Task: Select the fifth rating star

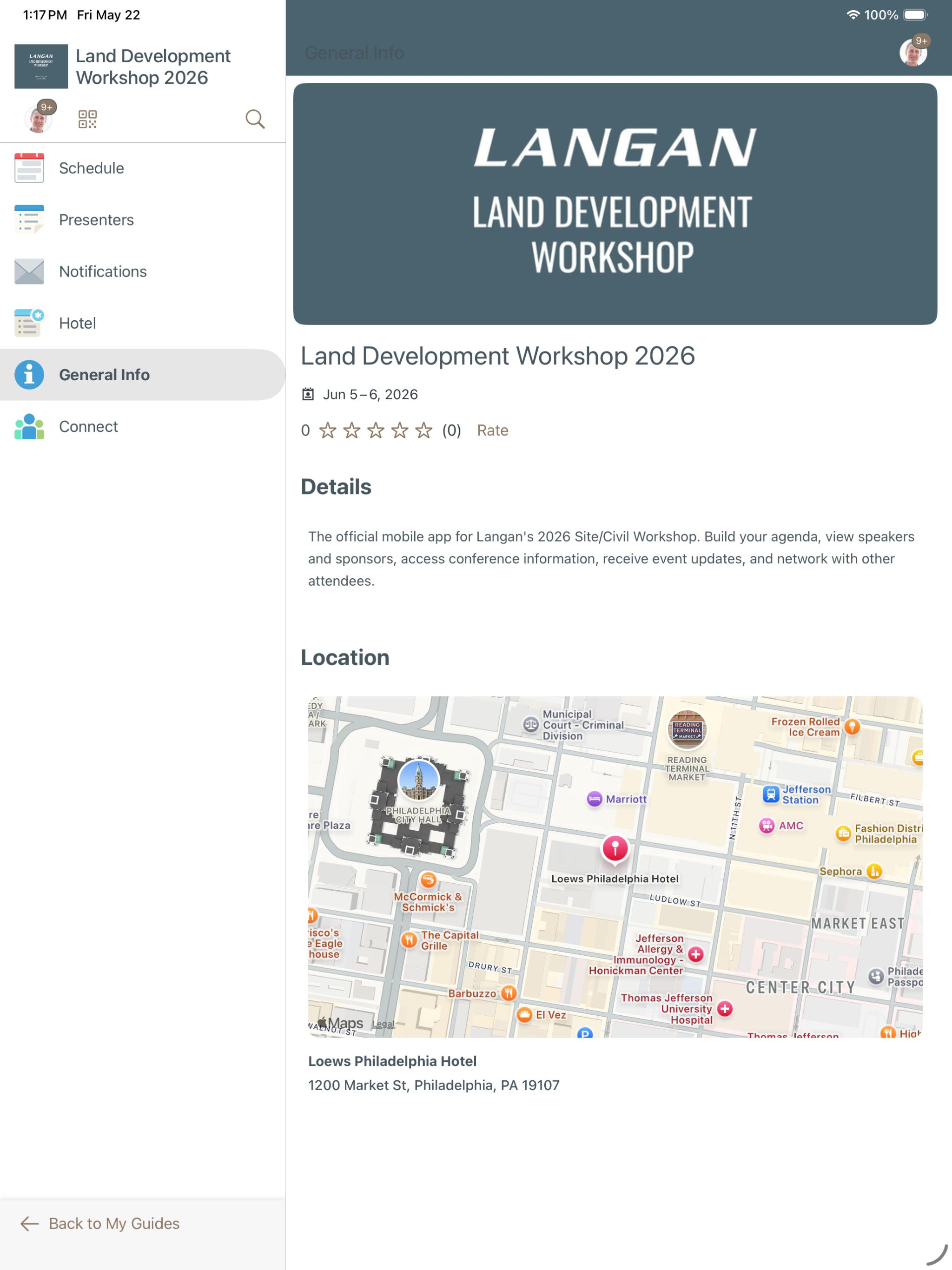Action: pos(424,430)
